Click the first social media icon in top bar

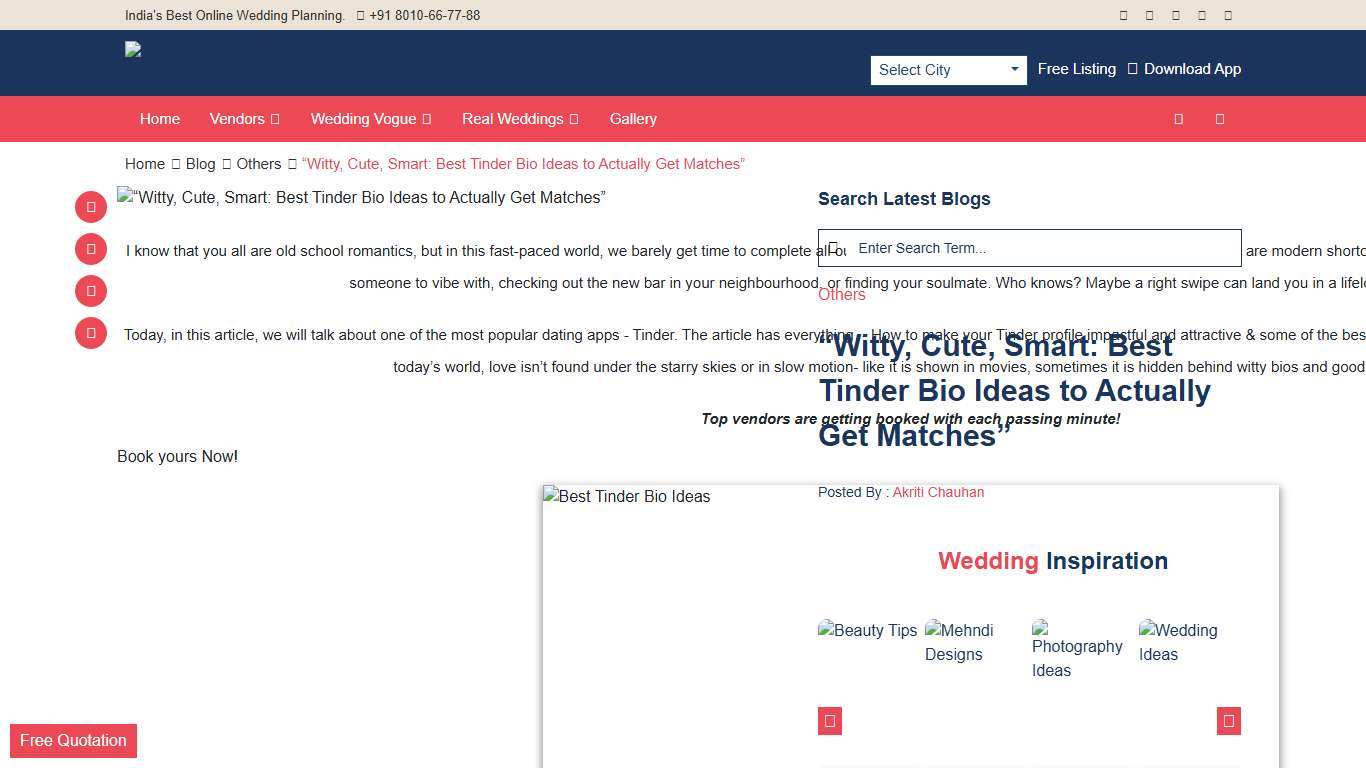pos(1123,15)
